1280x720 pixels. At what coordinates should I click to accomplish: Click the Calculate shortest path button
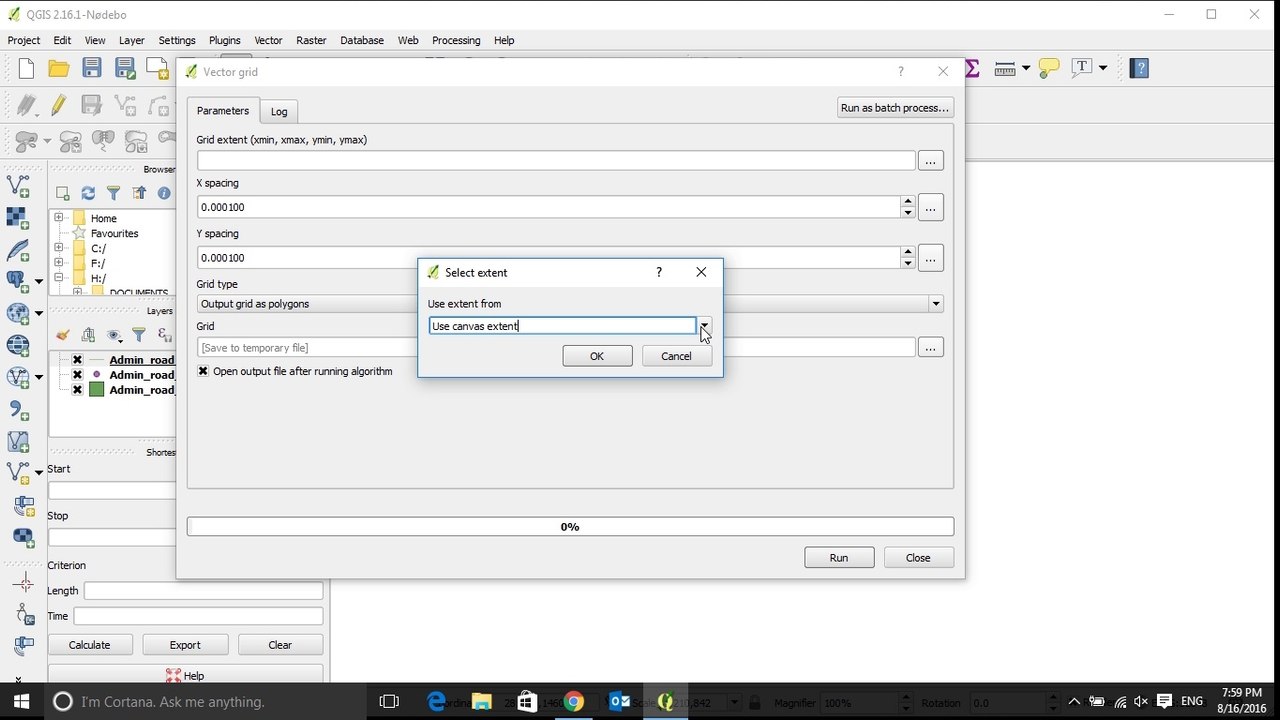[89, 645]
